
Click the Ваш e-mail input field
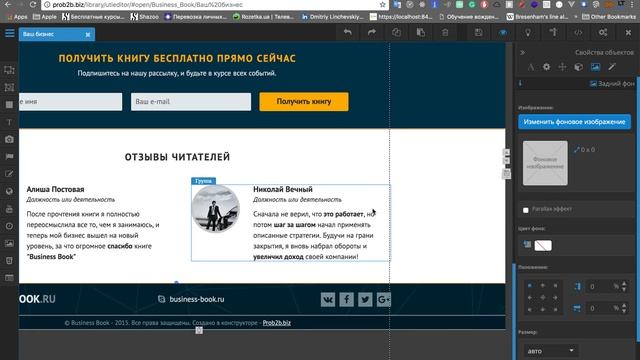coord(191,102)
